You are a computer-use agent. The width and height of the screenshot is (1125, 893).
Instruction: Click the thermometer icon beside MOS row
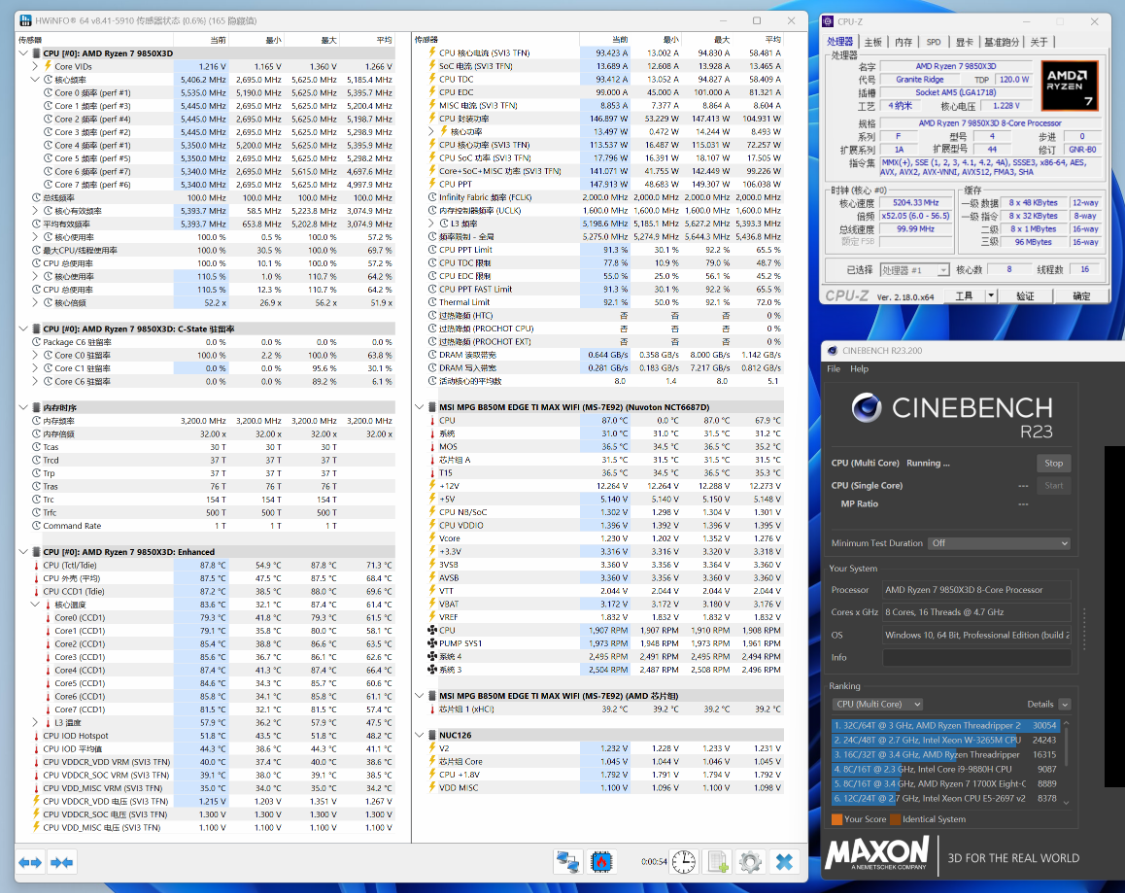click(x=432, y=446)
